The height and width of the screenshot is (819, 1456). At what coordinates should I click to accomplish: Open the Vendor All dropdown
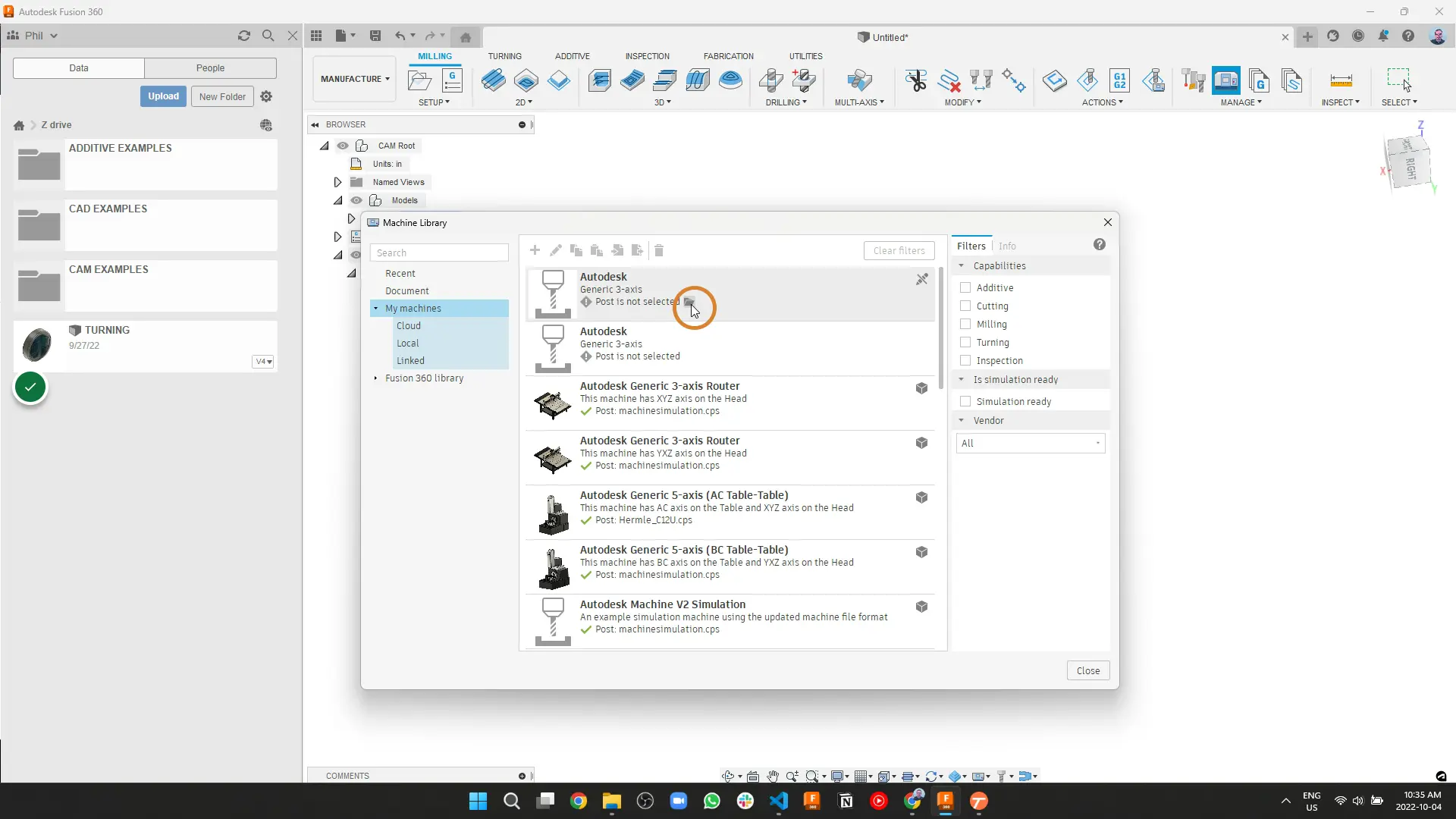[1031, 443]
